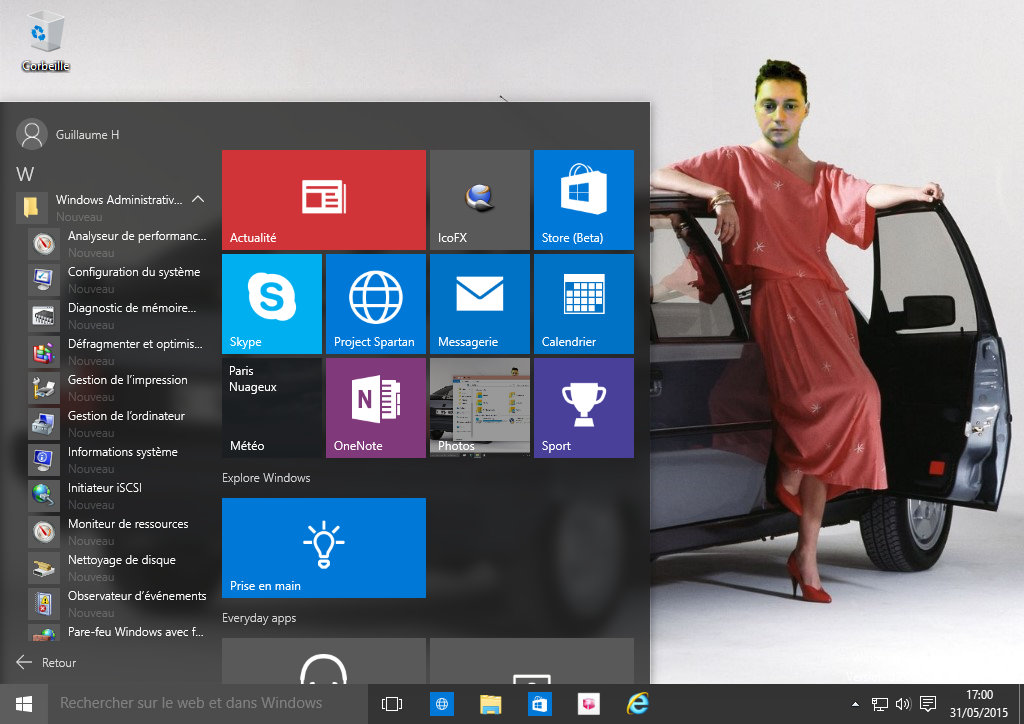
Task: Click the Everyday apps group heading
Action: tap(259, 618)
